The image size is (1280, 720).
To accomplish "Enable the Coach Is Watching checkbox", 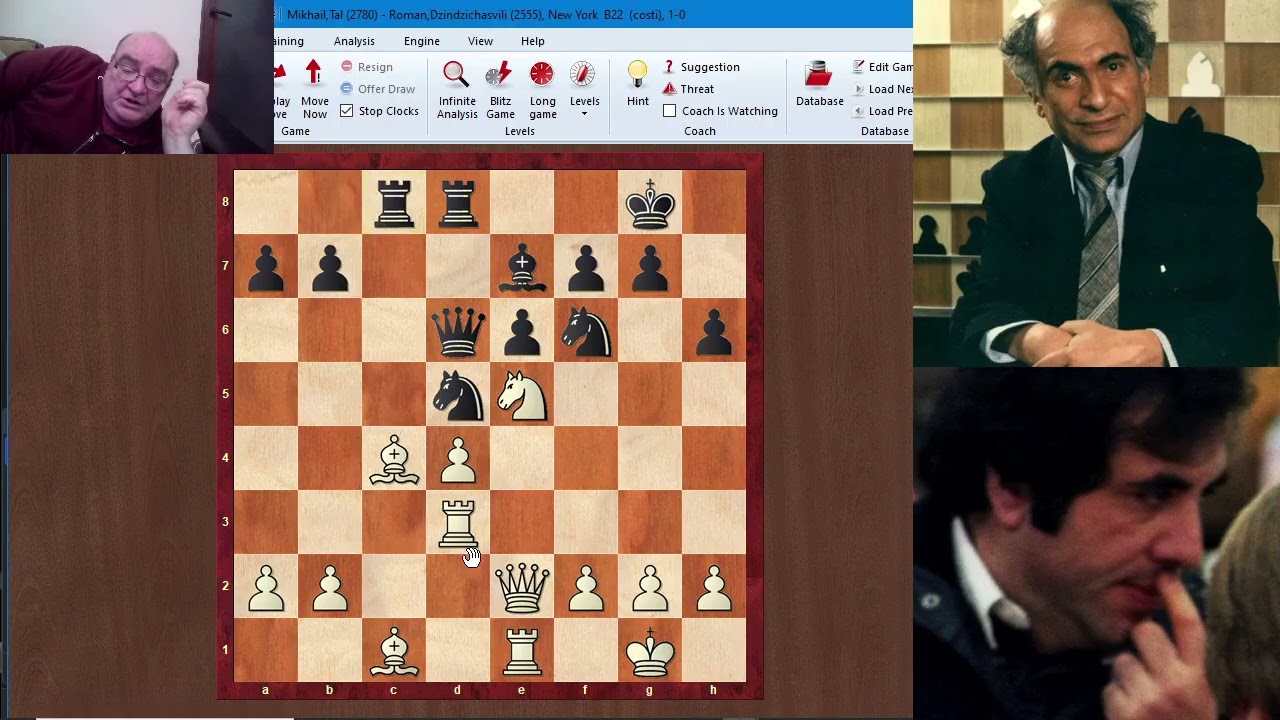I will 669,111.
